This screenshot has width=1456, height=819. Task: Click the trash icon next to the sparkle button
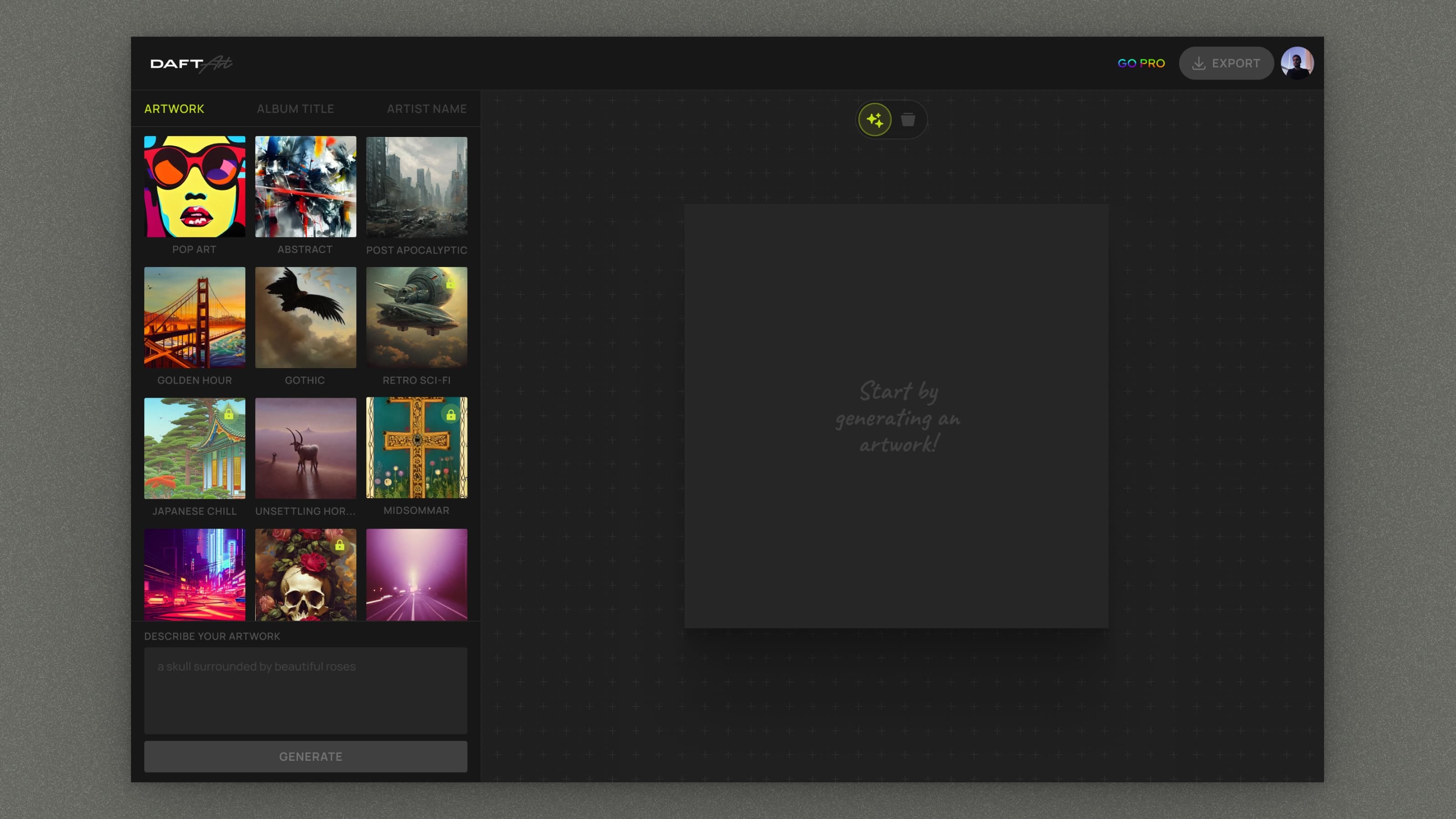click(909, 119)
